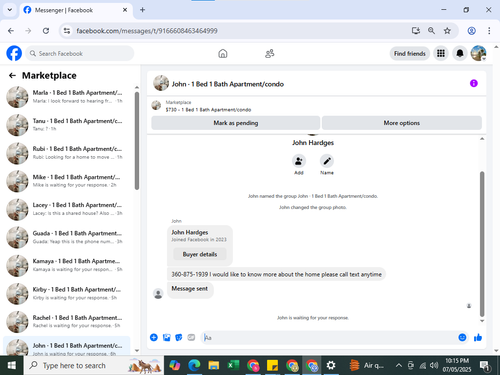Go to the Home feed icon
This screenshot has height=375, width=500.
(x=223, y=53)
